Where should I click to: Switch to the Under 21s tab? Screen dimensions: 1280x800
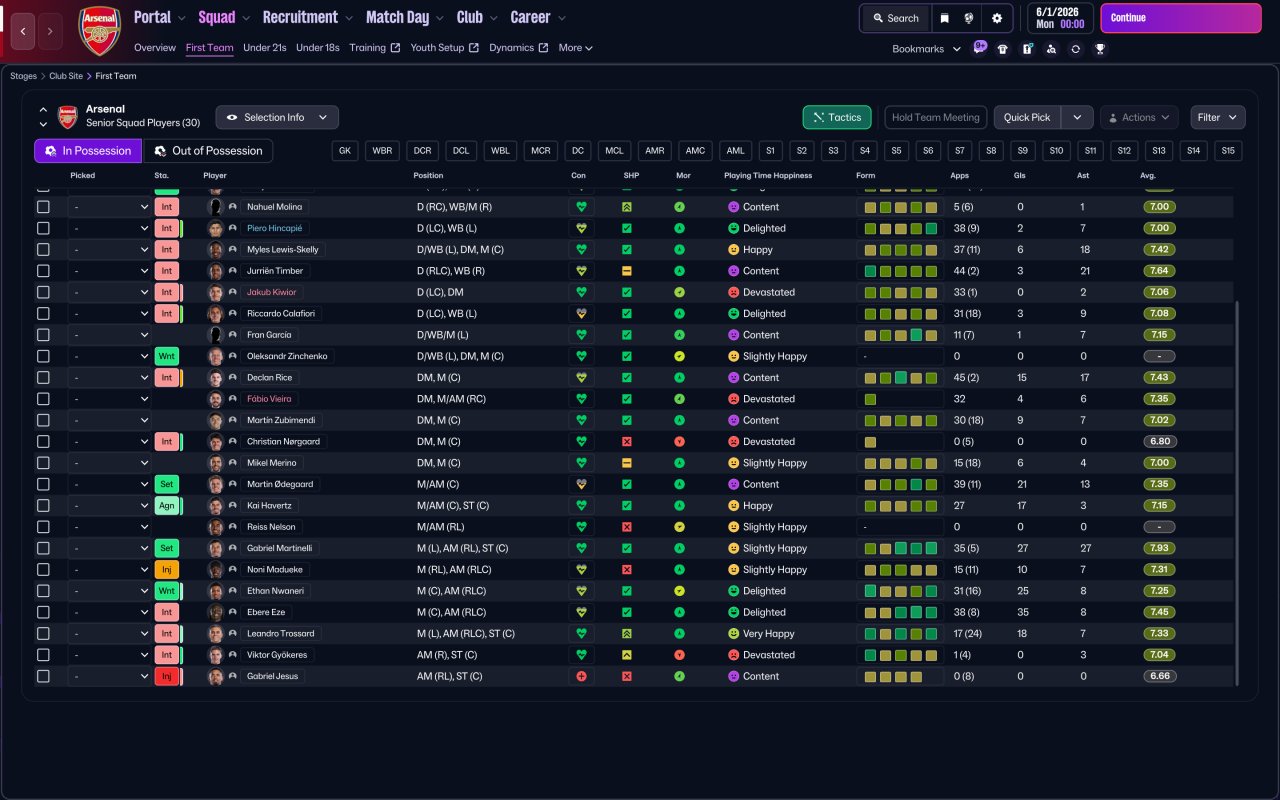click(x=264, y=48)
